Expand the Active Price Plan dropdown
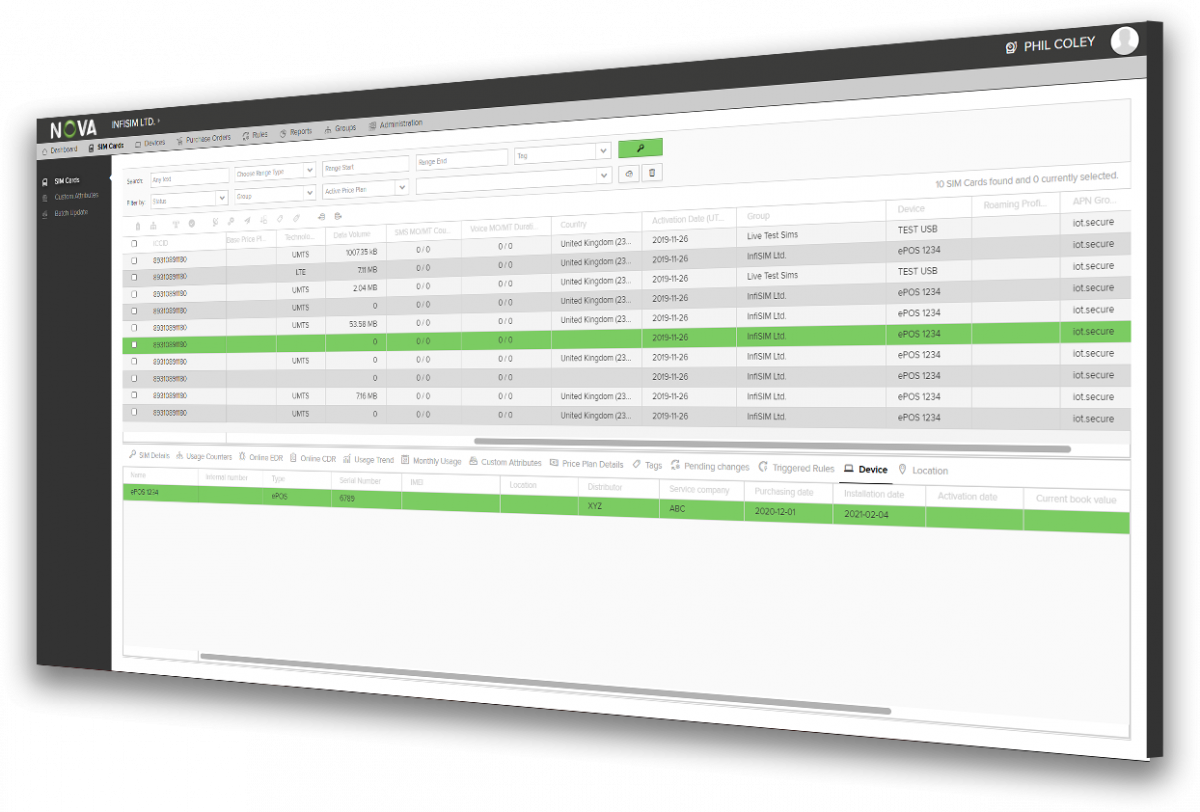The height and width of the screenshot is (812, 1200). [363, 188]
